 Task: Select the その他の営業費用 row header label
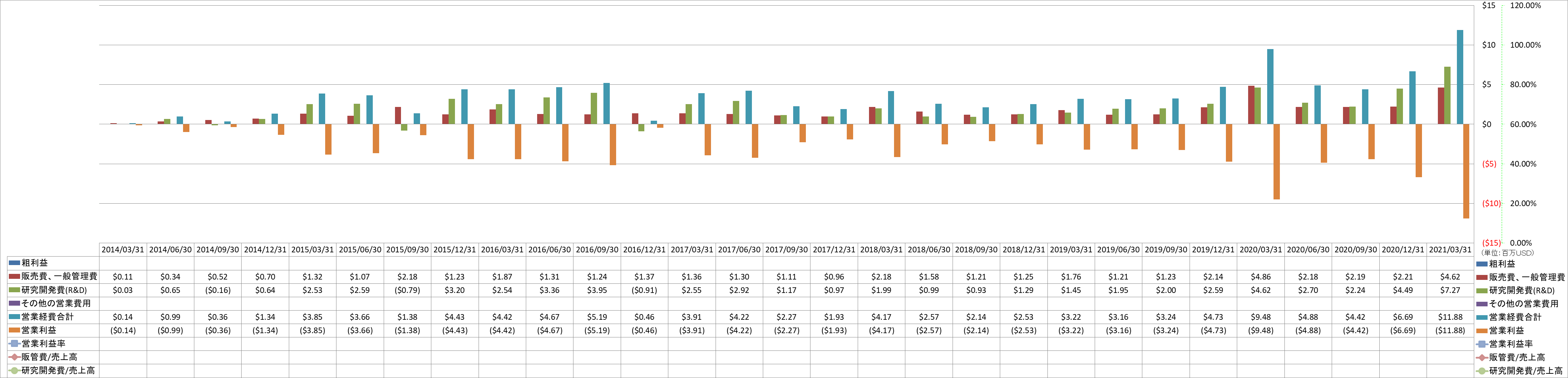pos(56,303)
